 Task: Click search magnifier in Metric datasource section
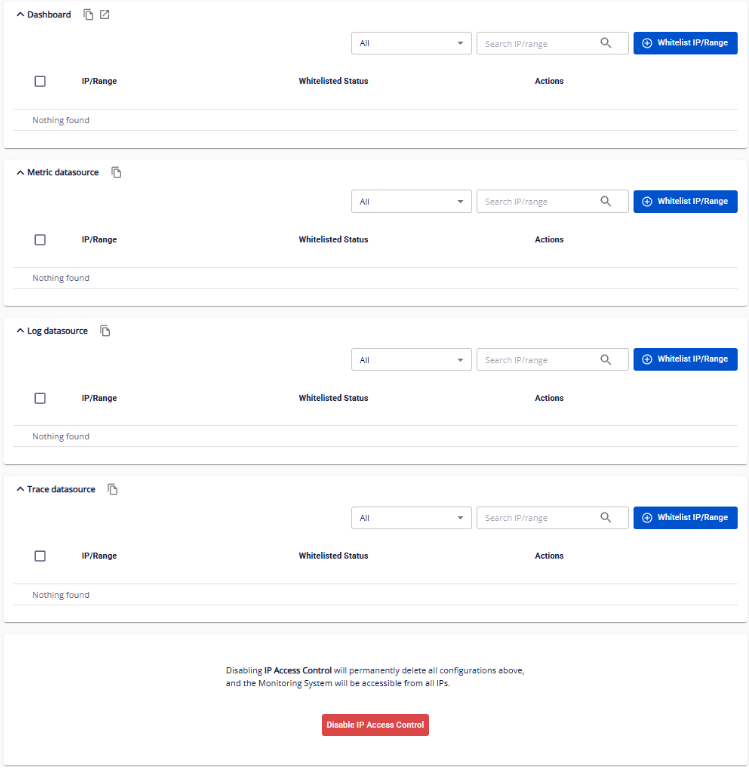[x=606, y=201]
